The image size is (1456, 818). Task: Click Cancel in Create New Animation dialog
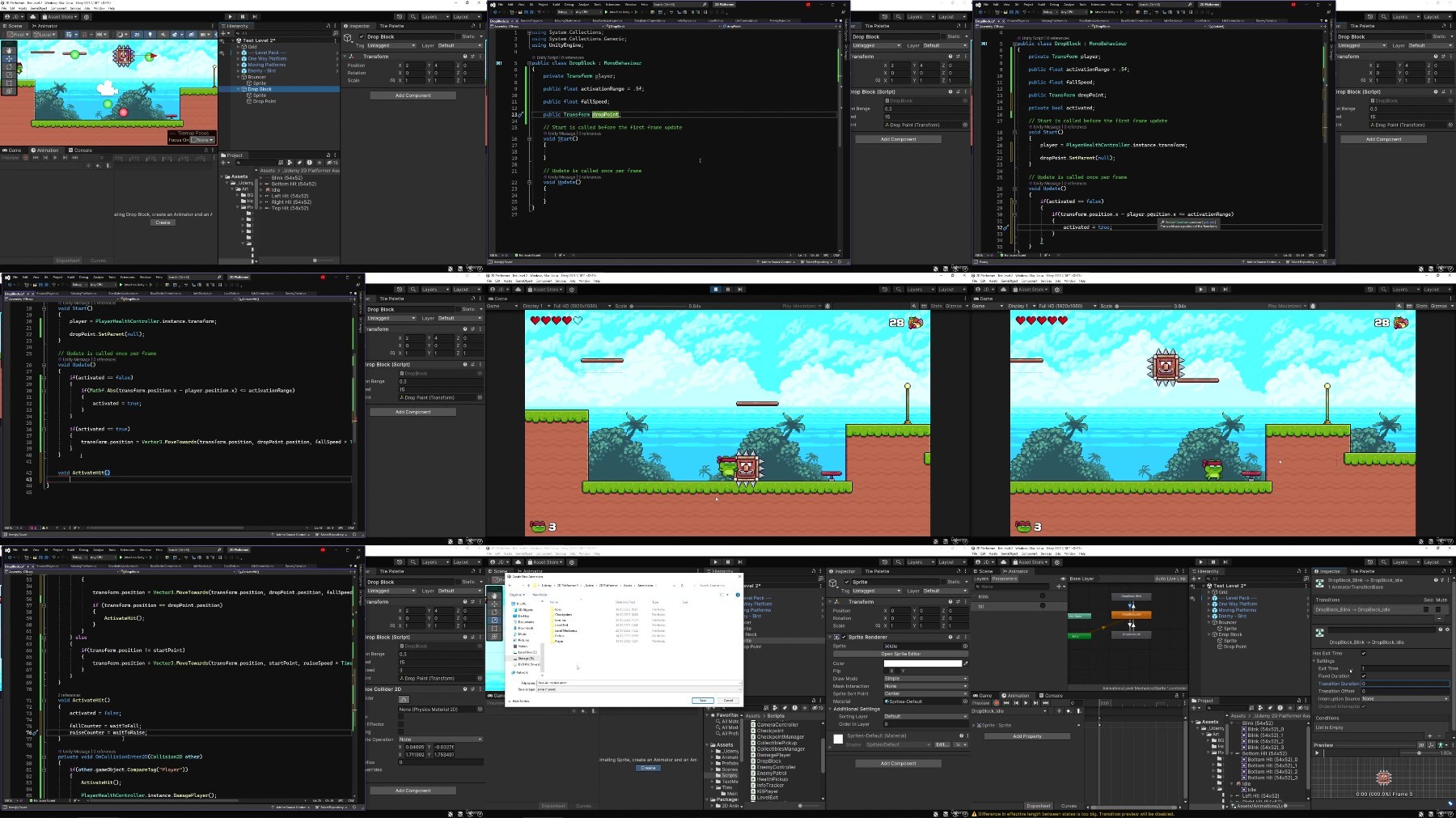(x=728, y=701)
